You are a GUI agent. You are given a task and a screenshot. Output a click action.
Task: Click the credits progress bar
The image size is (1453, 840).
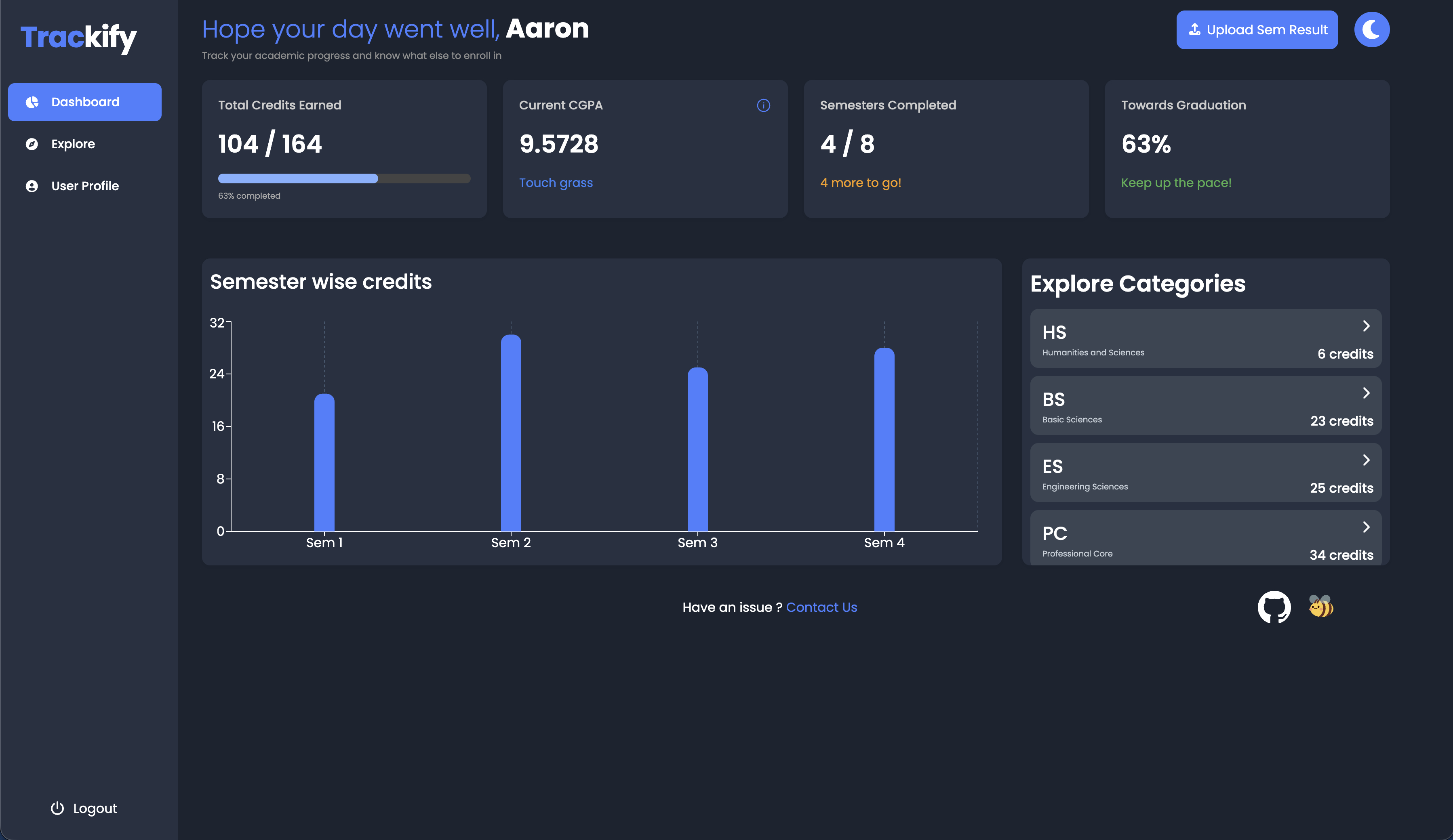pyautogui.click(x=343, y=178)
